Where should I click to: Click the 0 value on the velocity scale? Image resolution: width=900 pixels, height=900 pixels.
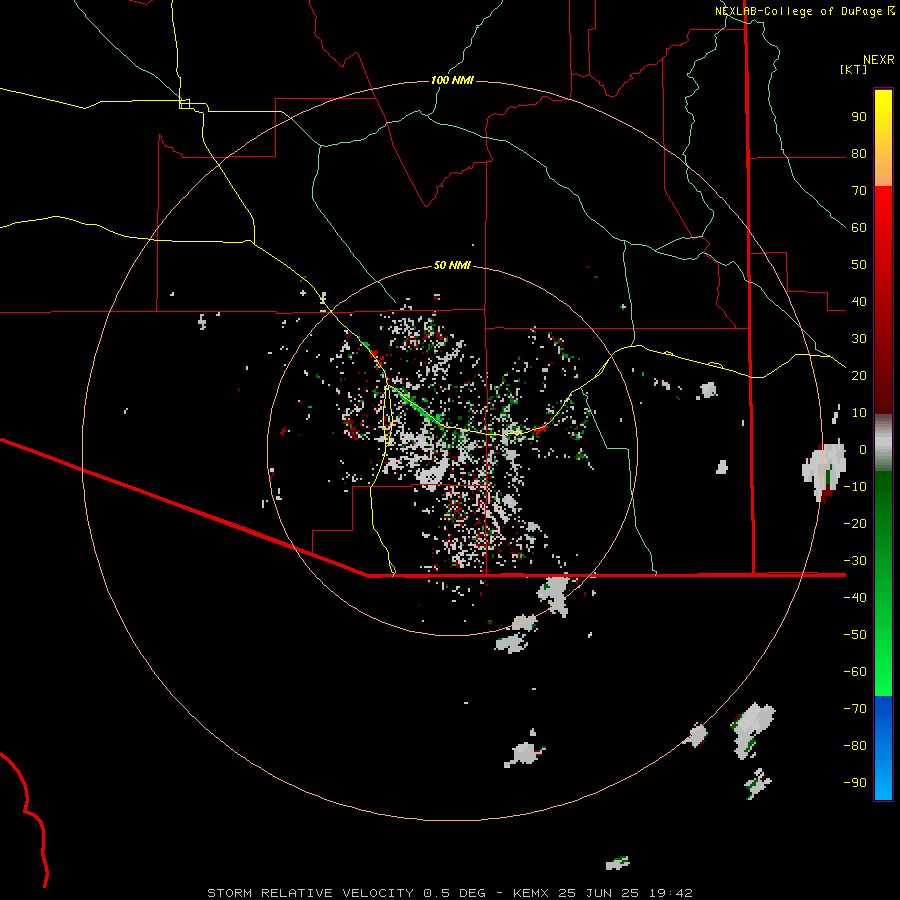(863, 449)
